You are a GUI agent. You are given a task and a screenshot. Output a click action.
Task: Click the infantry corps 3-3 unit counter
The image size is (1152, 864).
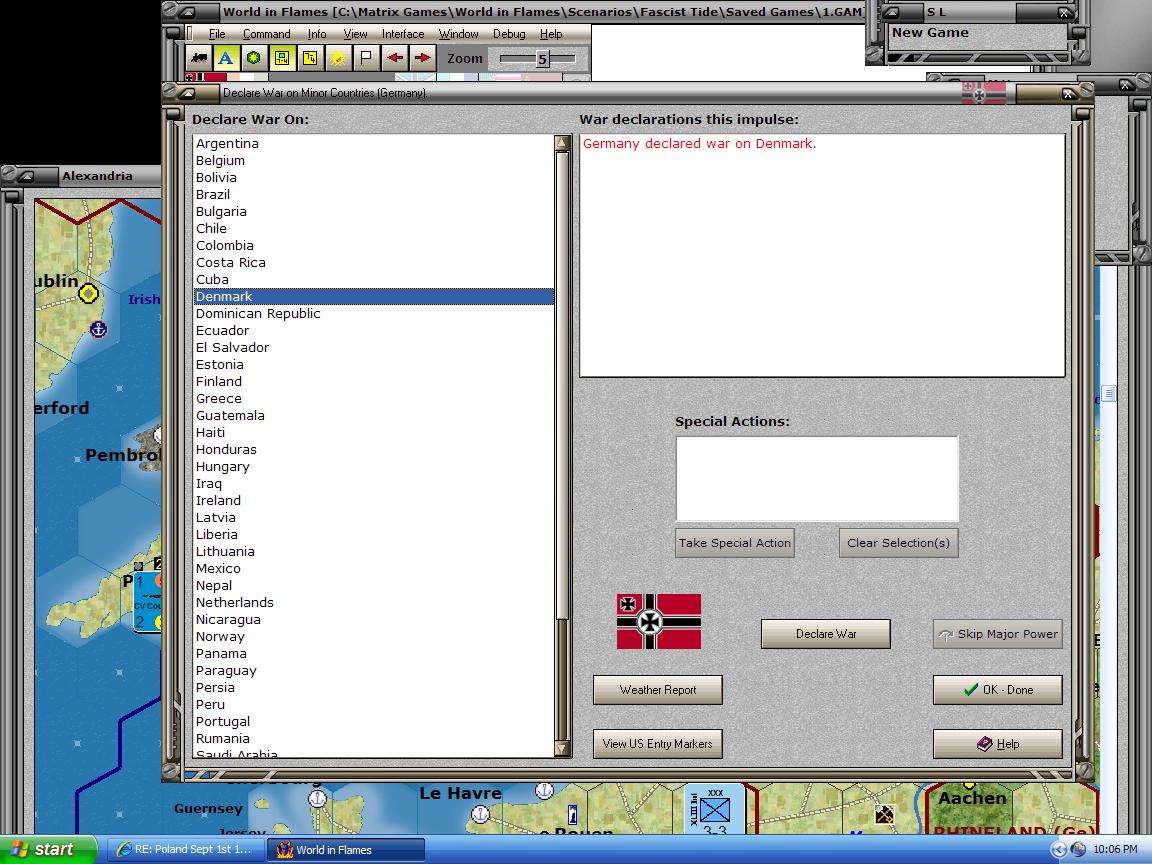715,810
